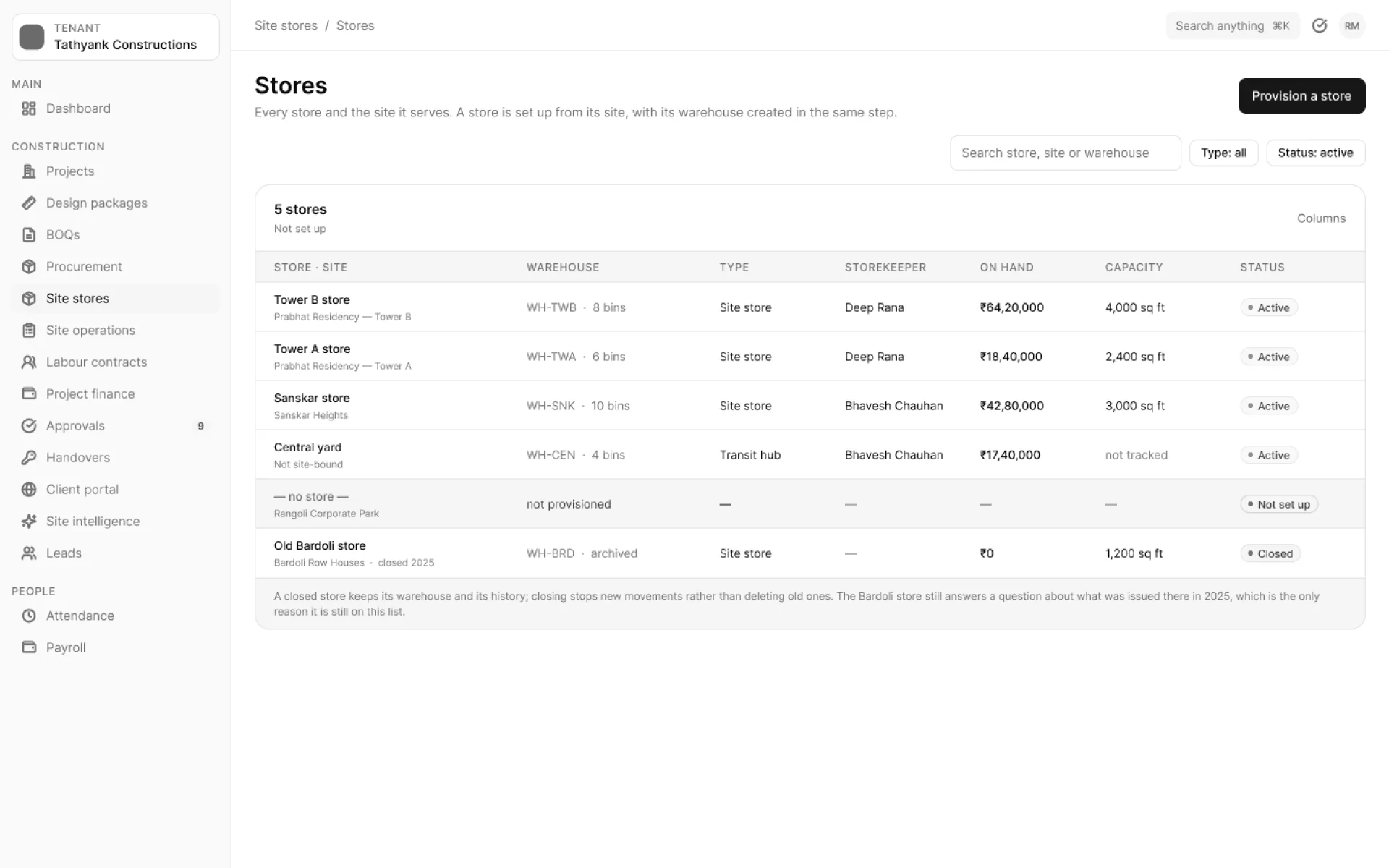
Task: Click the Site operations clipboard icon
Action: pos(29,331)
